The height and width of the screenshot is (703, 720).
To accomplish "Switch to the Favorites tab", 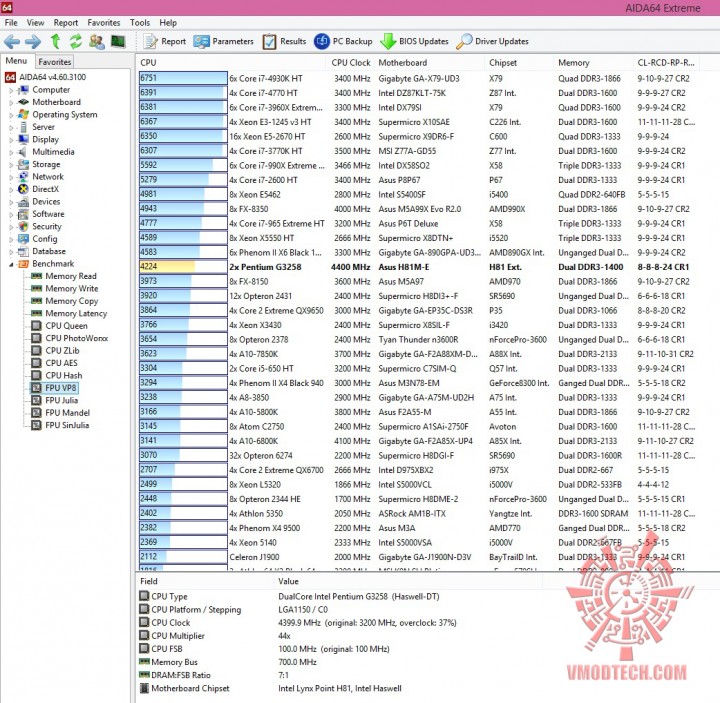I will tap(55, 62).
